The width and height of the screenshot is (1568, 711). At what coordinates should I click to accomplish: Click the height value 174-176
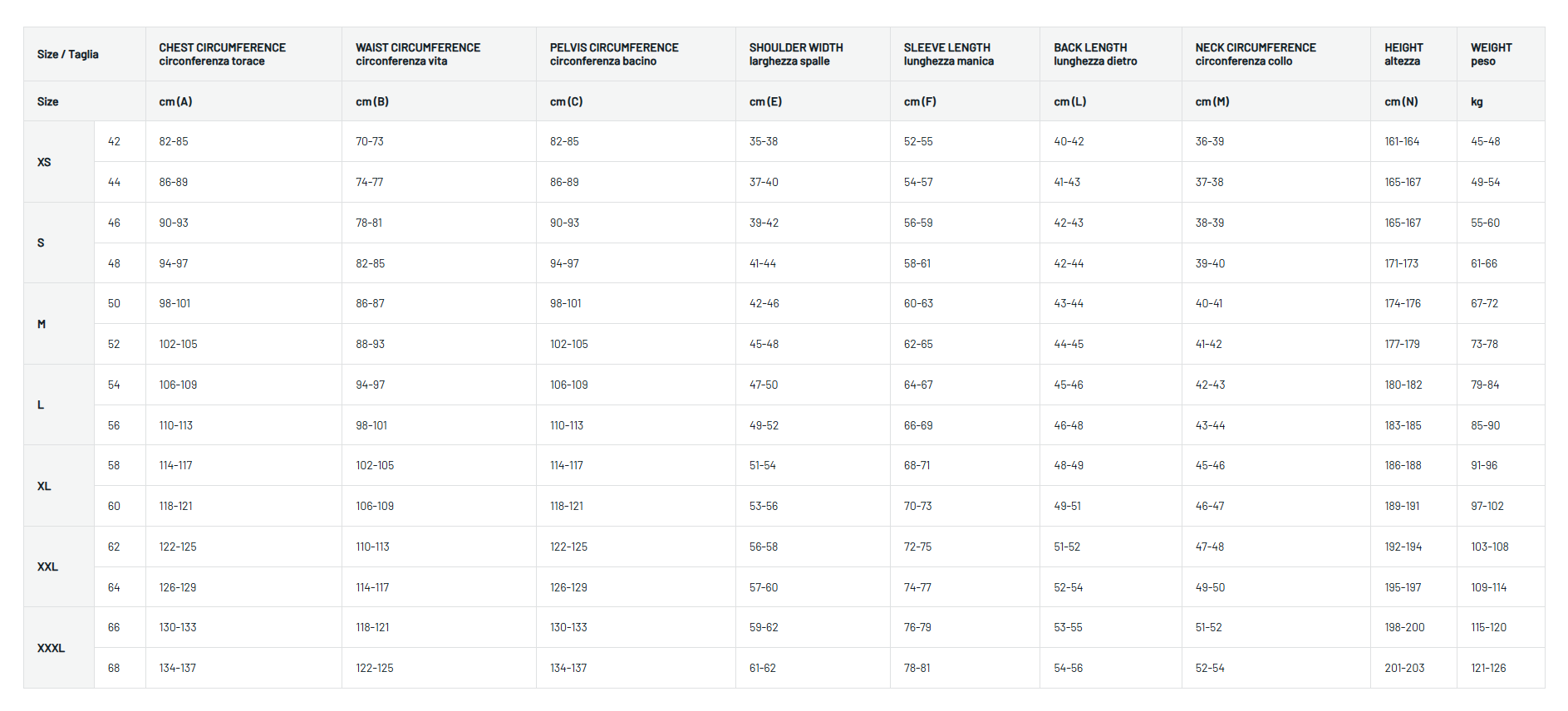tap(1403, 304)
